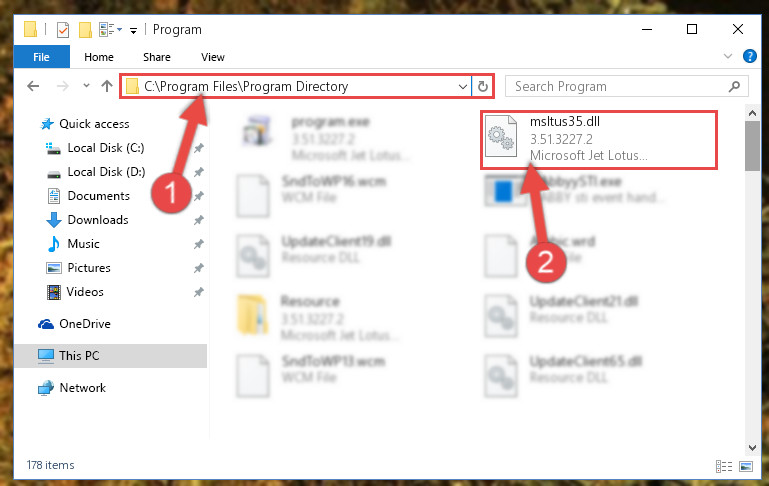769x486 pixels.
Task: Go up one folder level
Action: [x=106, y=86]
